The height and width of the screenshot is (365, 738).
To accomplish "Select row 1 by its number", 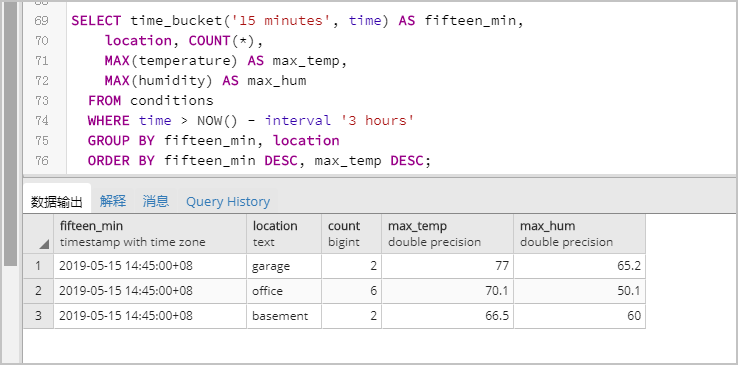I will [x=39, y=266].
